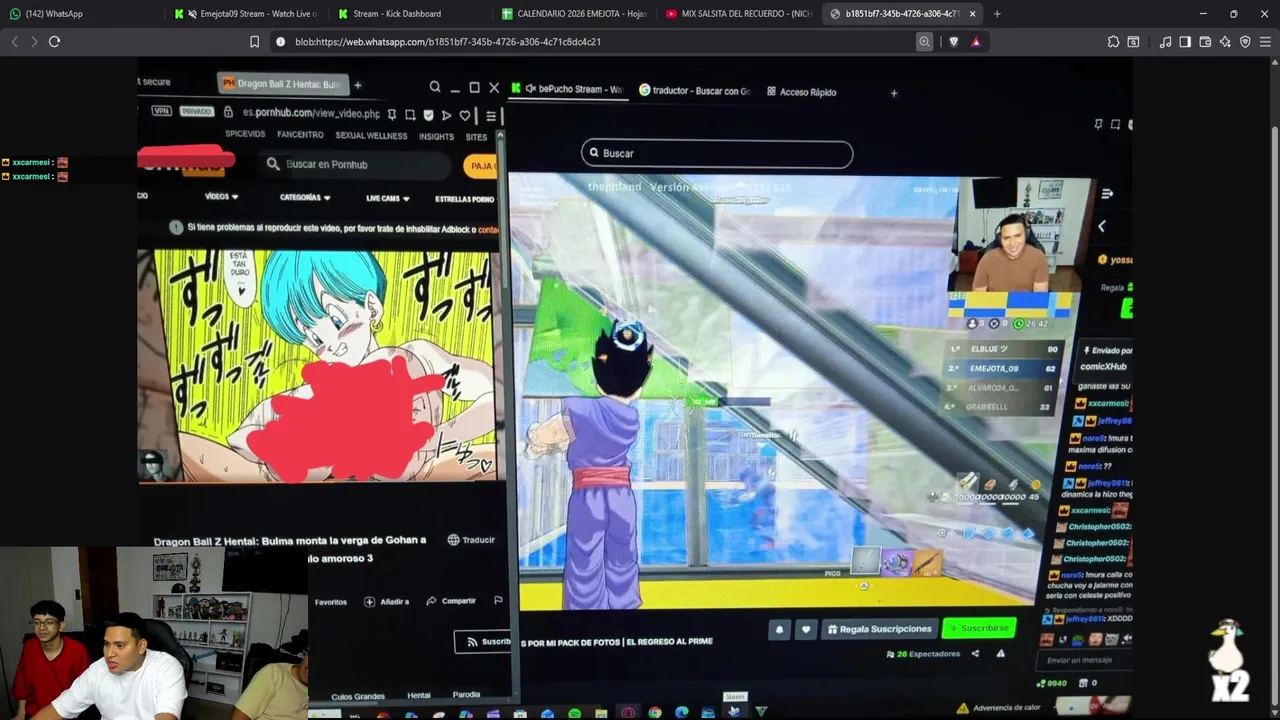Screen dimensions: 1280x720
Task: Expand the LIVE CAMS dropdown menu
Action: 388,198
